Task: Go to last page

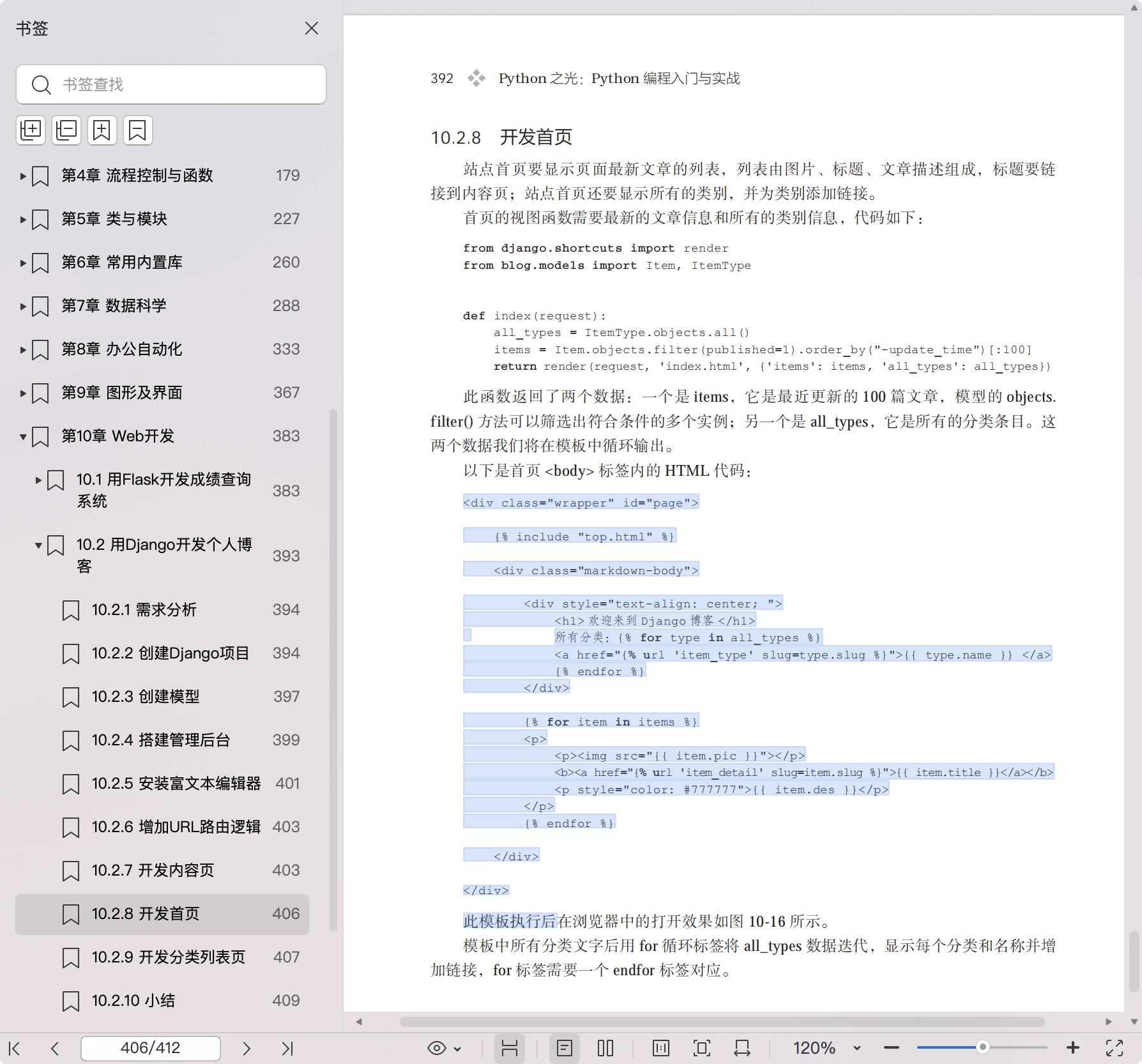Action: coord(287,1048)
